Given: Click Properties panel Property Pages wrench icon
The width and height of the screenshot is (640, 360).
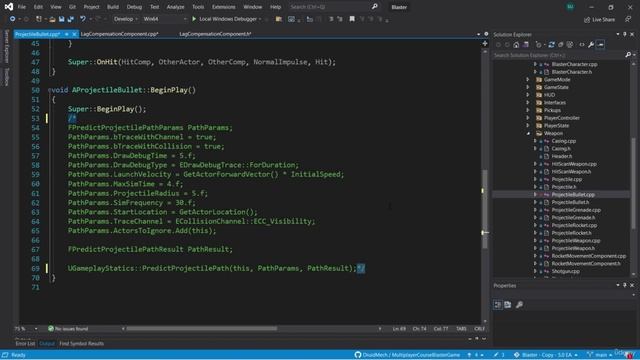Looking at the screenshot, I should tap(519, 304).
